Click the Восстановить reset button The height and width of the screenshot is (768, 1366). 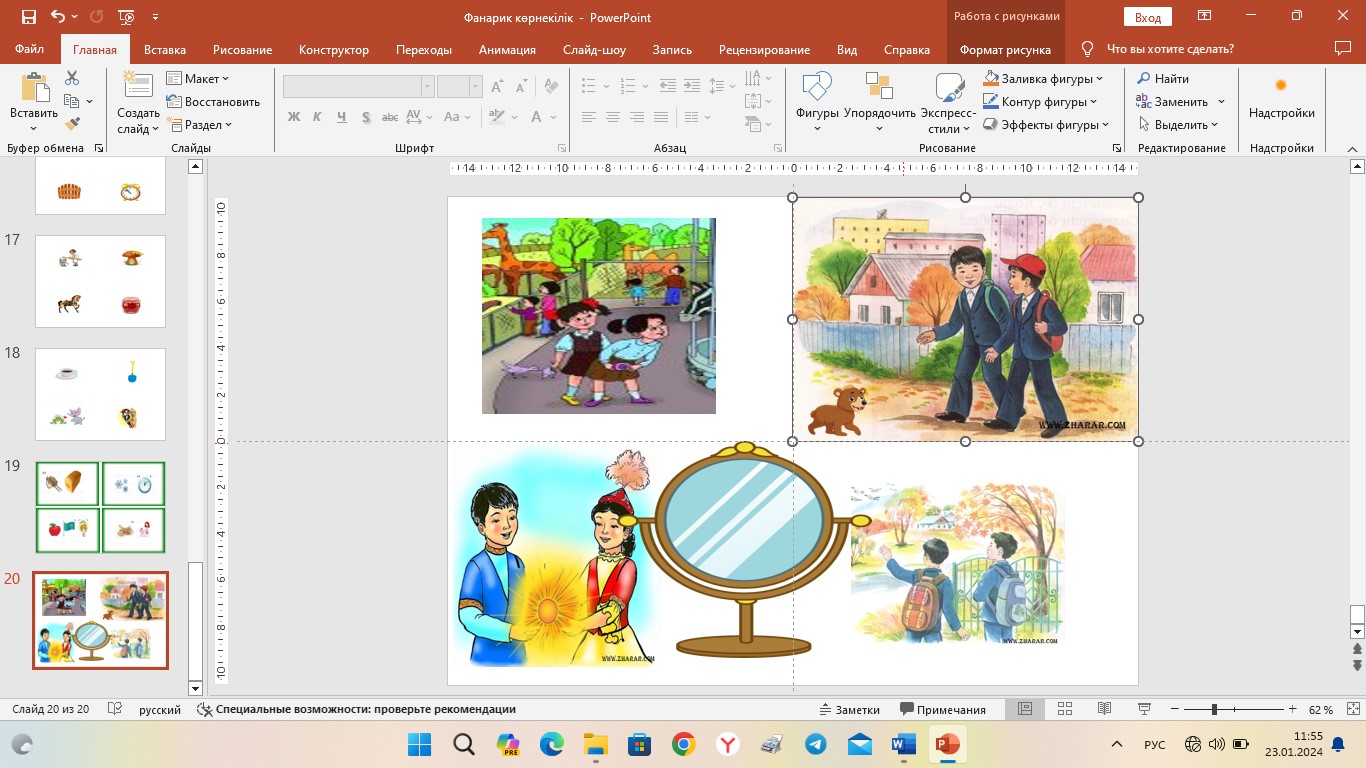[x=213, y=102]
